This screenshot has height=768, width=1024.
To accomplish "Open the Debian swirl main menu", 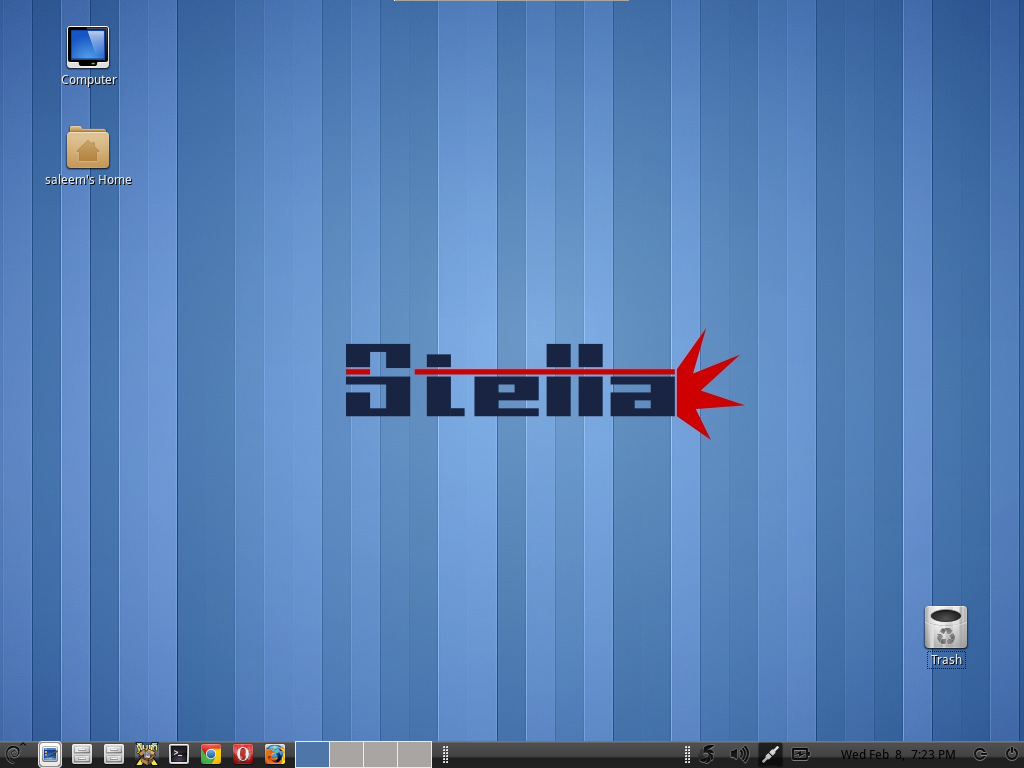I will click(x=14, y=754).
